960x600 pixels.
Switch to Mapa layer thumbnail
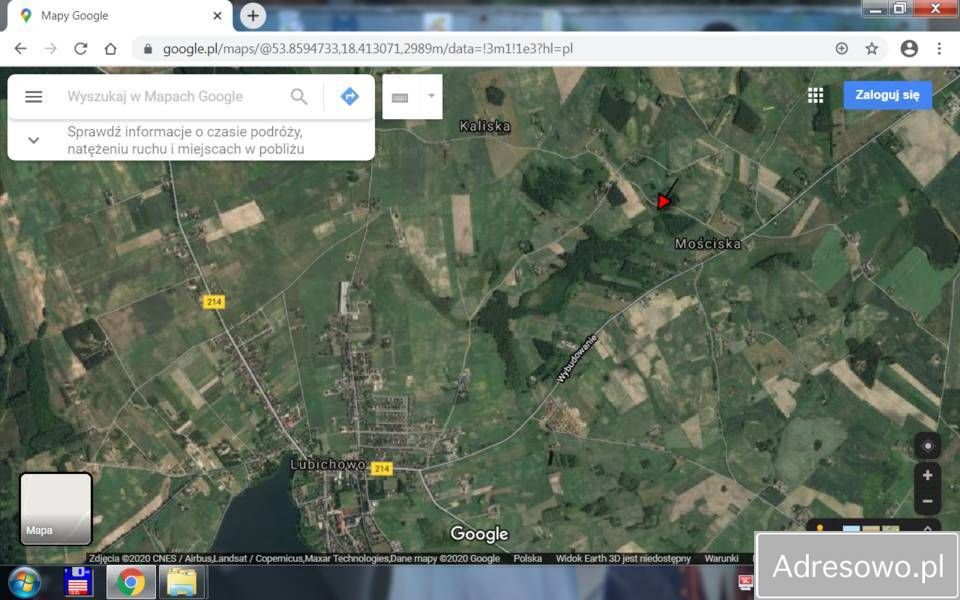pyautogui.click(x=56, y=509)
